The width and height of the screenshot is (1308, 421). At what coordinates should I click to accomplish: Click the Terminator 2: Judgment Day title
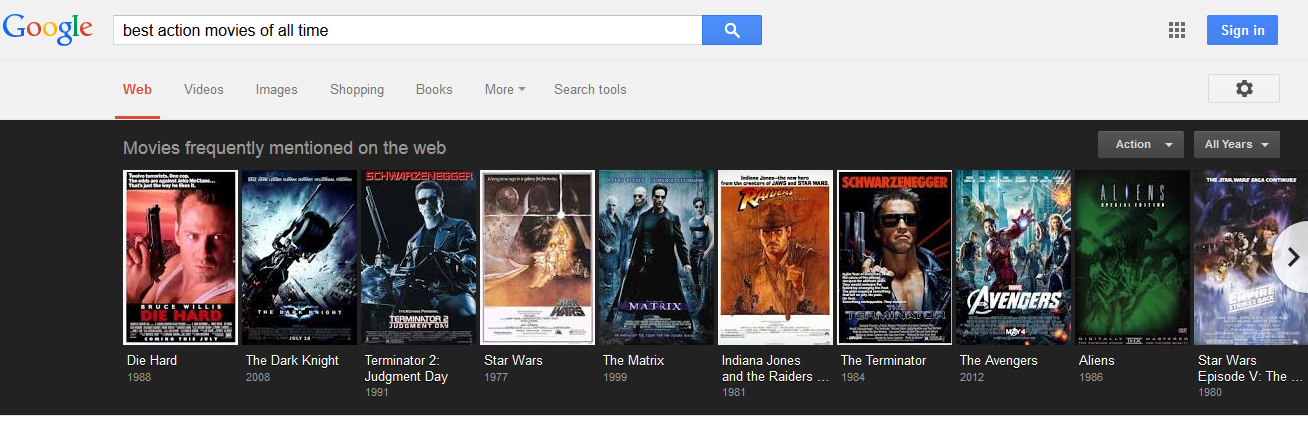406,368
